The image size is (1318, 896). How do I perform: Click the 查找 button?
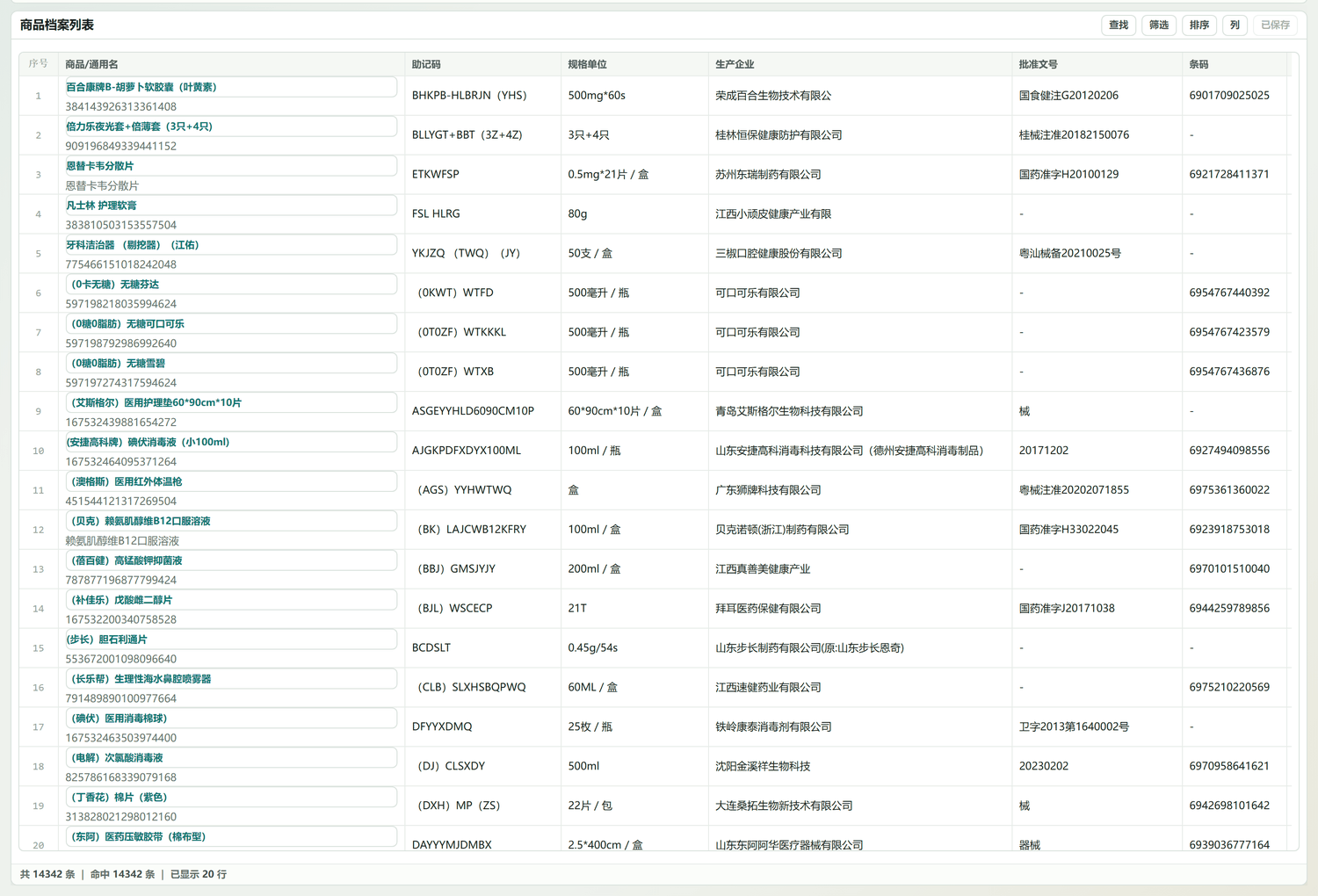click(1119, 25)
